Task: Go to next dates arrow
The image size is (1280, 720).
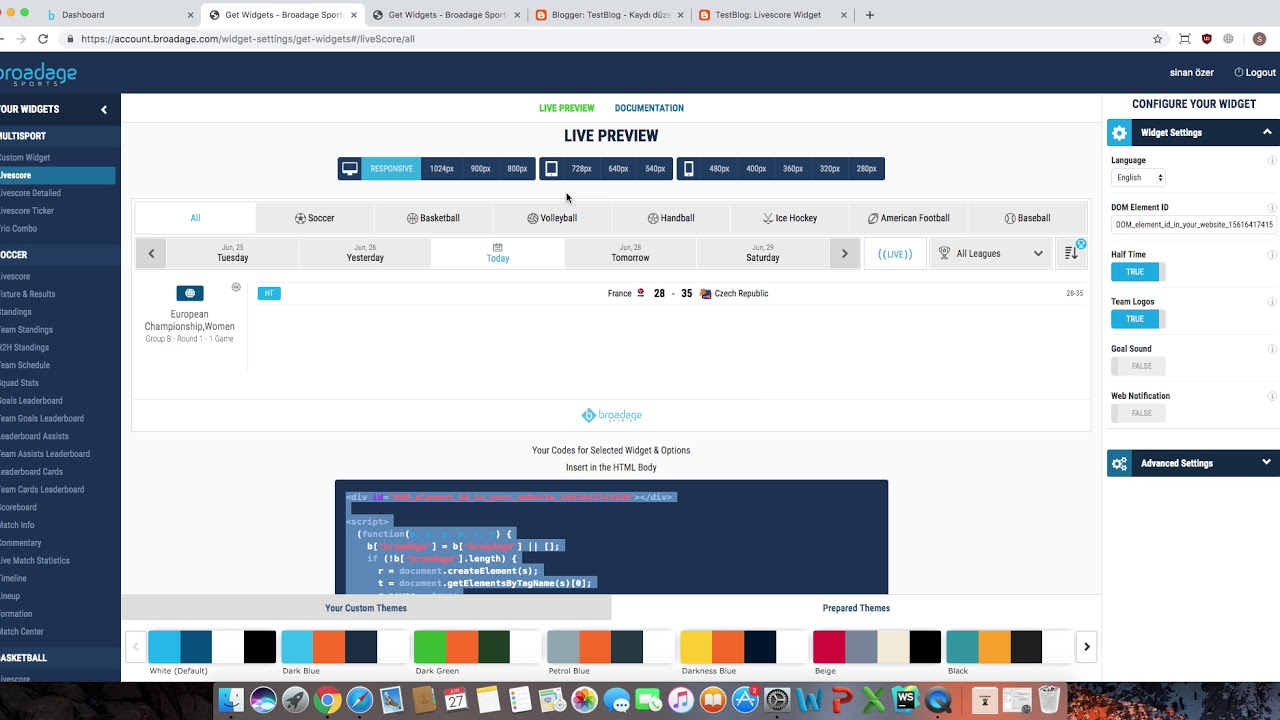Action: coord(844,253)
